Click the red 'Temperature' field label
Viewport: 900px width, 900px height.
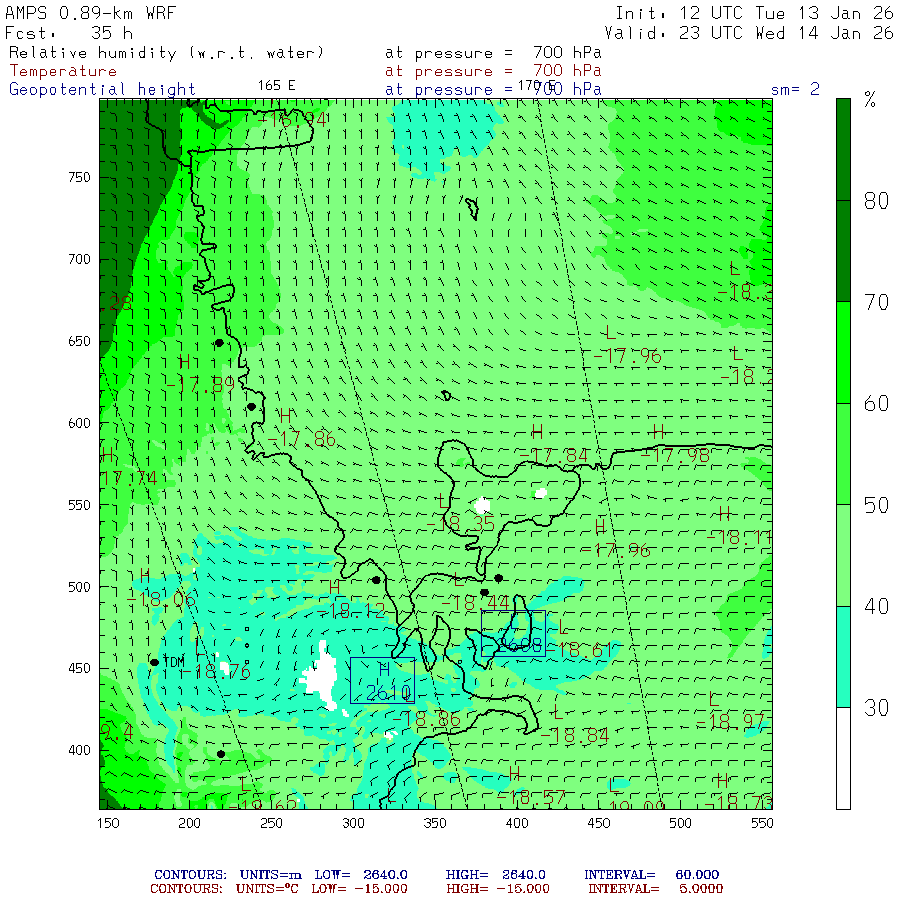click(63, 71)
